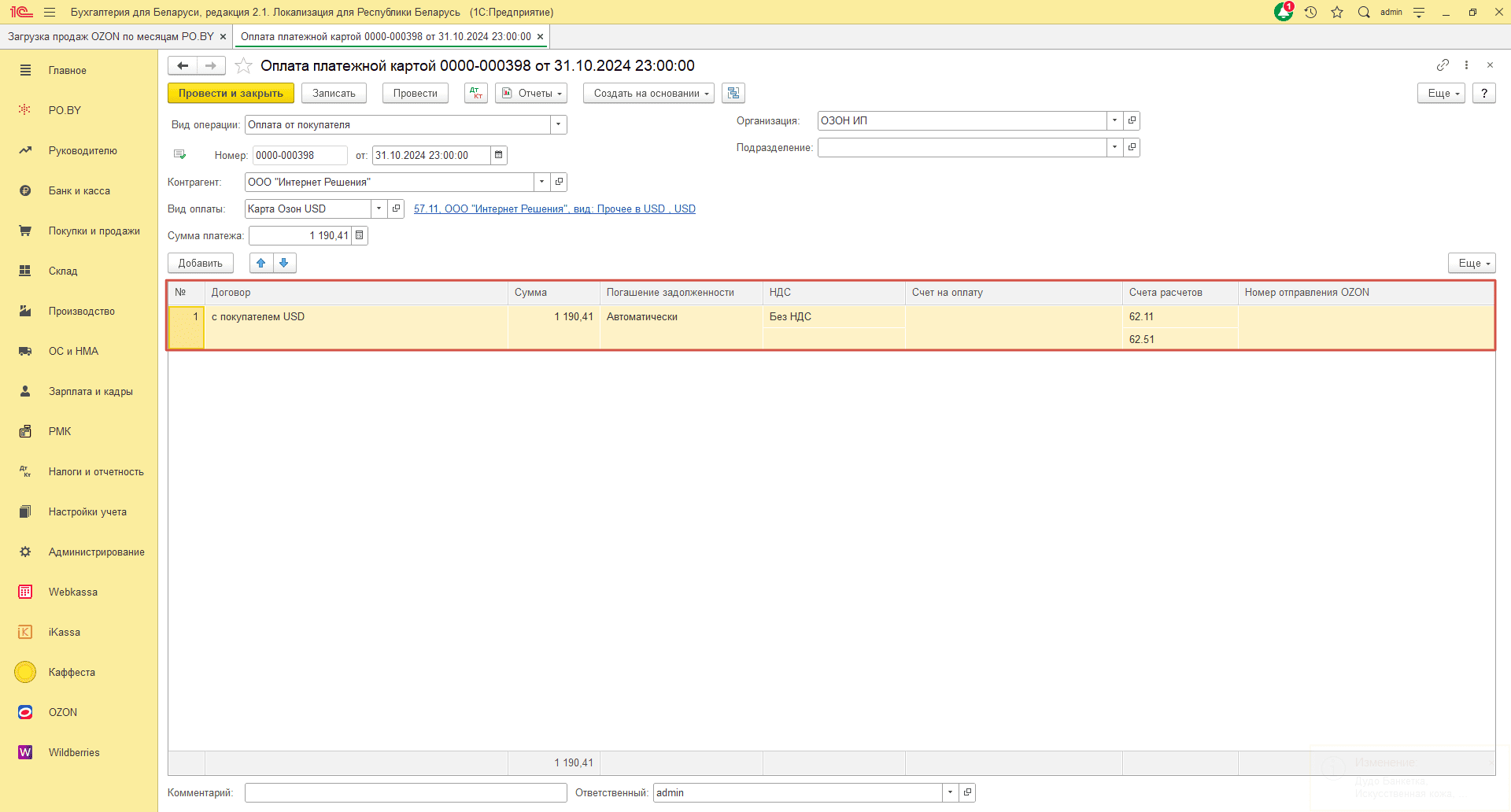Add document to favorites with star icon
1511x812 pixels.
point(244,65)
